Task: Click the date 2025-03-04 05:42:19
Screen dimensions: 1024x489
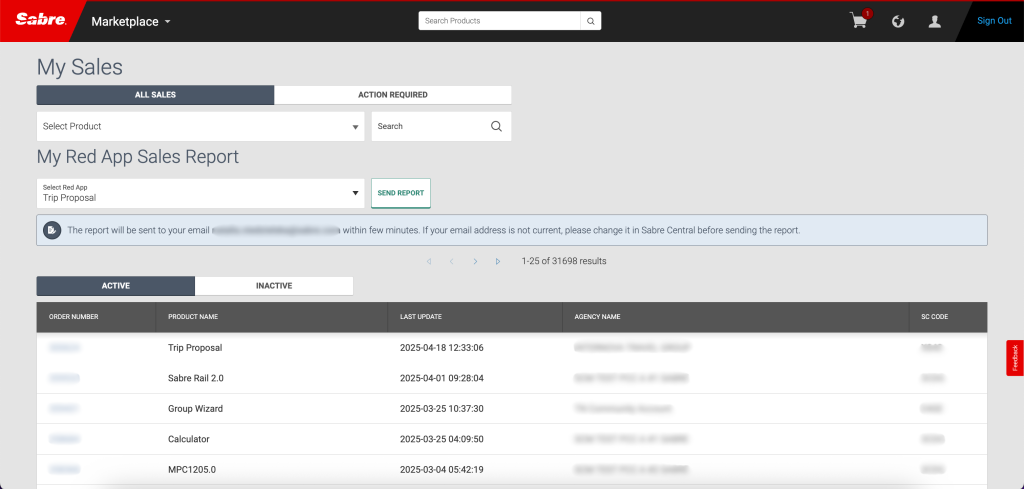Action: point(441,469)
